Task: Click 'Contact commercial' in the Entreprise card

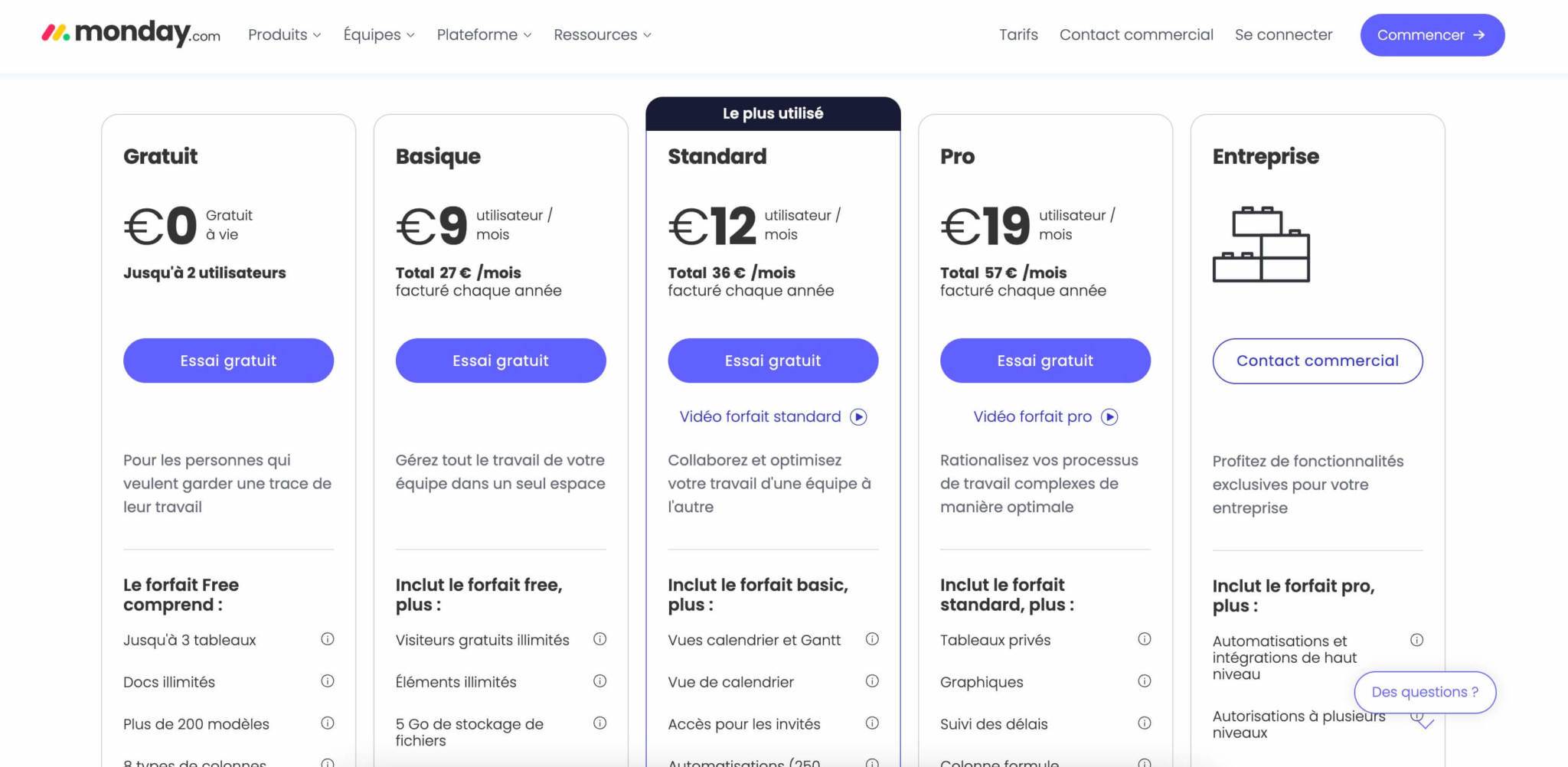Action: [x=1318, y=360]
